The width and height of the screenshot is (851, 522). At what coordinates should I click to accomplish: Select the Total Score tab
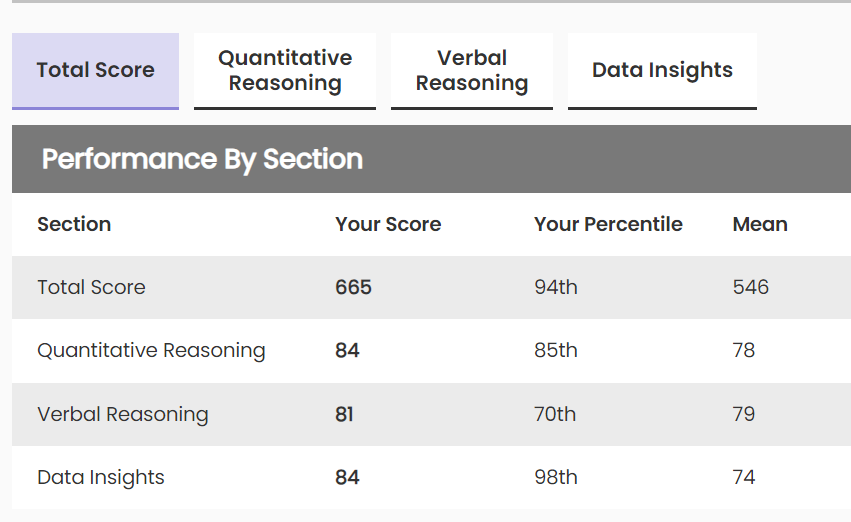(x=95, y=70)
